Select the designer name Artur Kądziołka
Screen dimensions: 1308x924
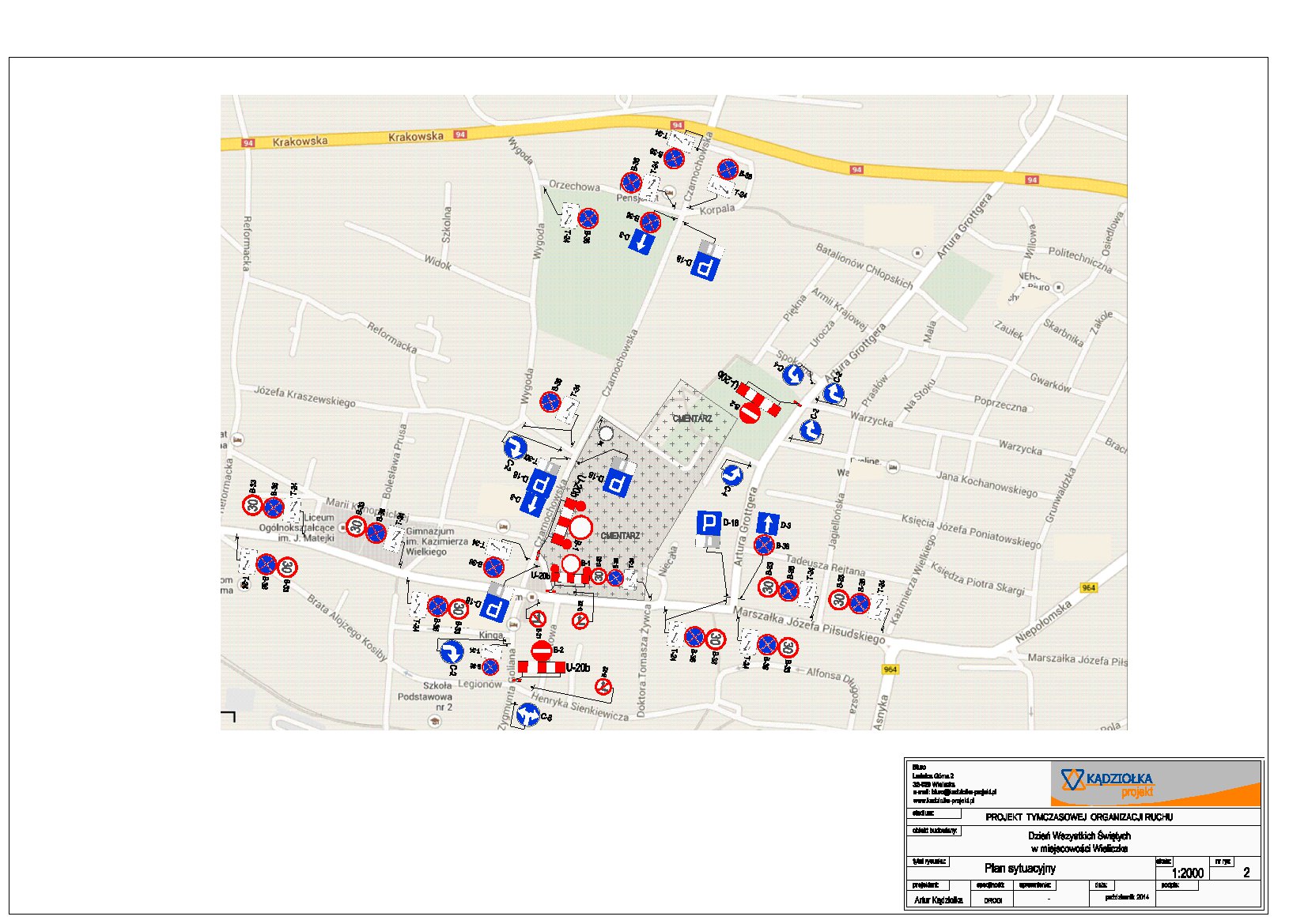coord(938,900)
